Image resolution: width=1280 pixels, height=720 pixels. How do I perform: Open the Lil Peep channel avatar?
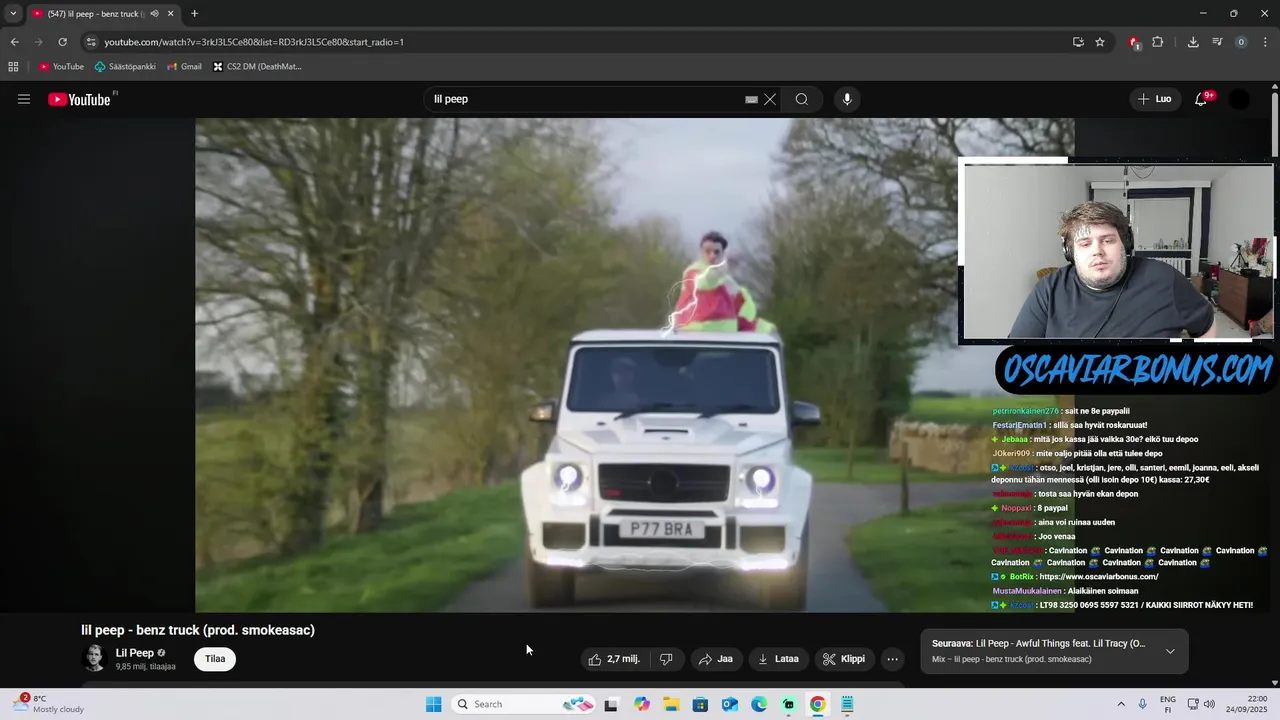point(94,658)
